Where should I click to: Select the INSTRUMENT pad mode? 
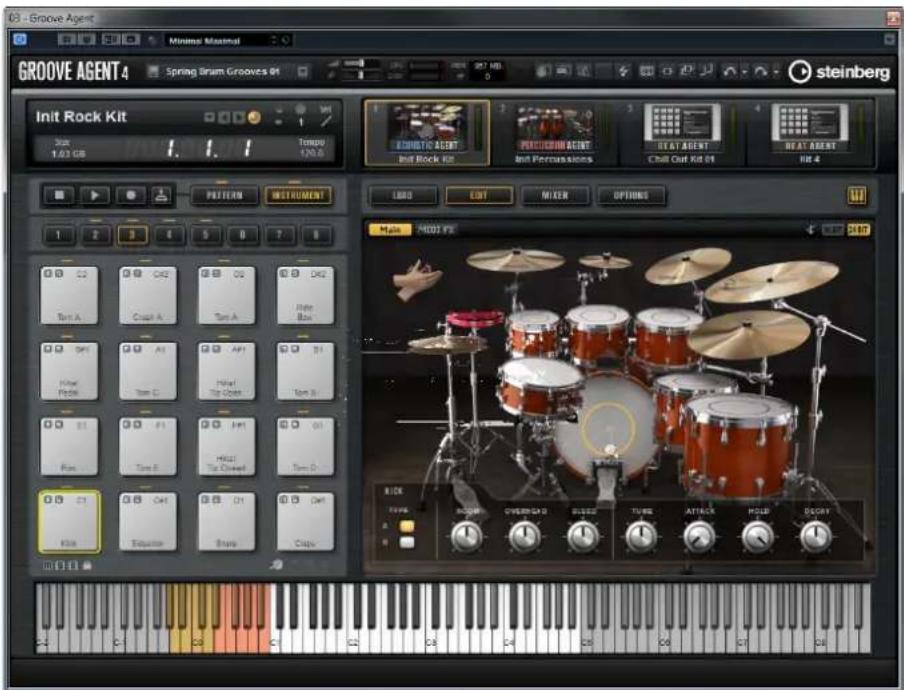point(298,195)
